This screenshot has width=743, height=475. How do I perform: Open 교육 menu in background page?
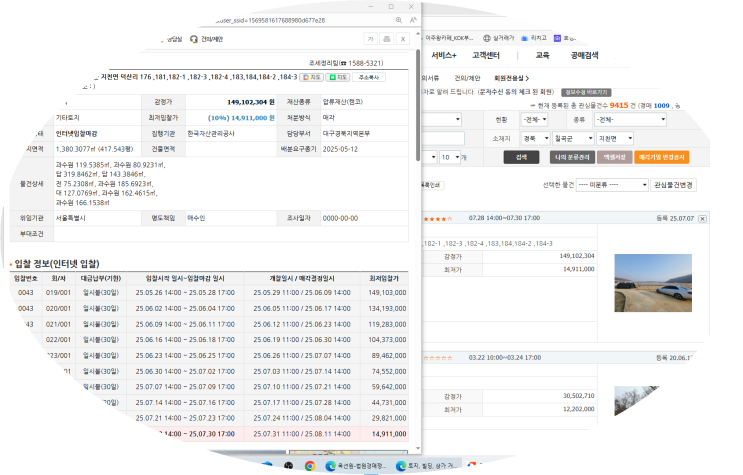542,55
